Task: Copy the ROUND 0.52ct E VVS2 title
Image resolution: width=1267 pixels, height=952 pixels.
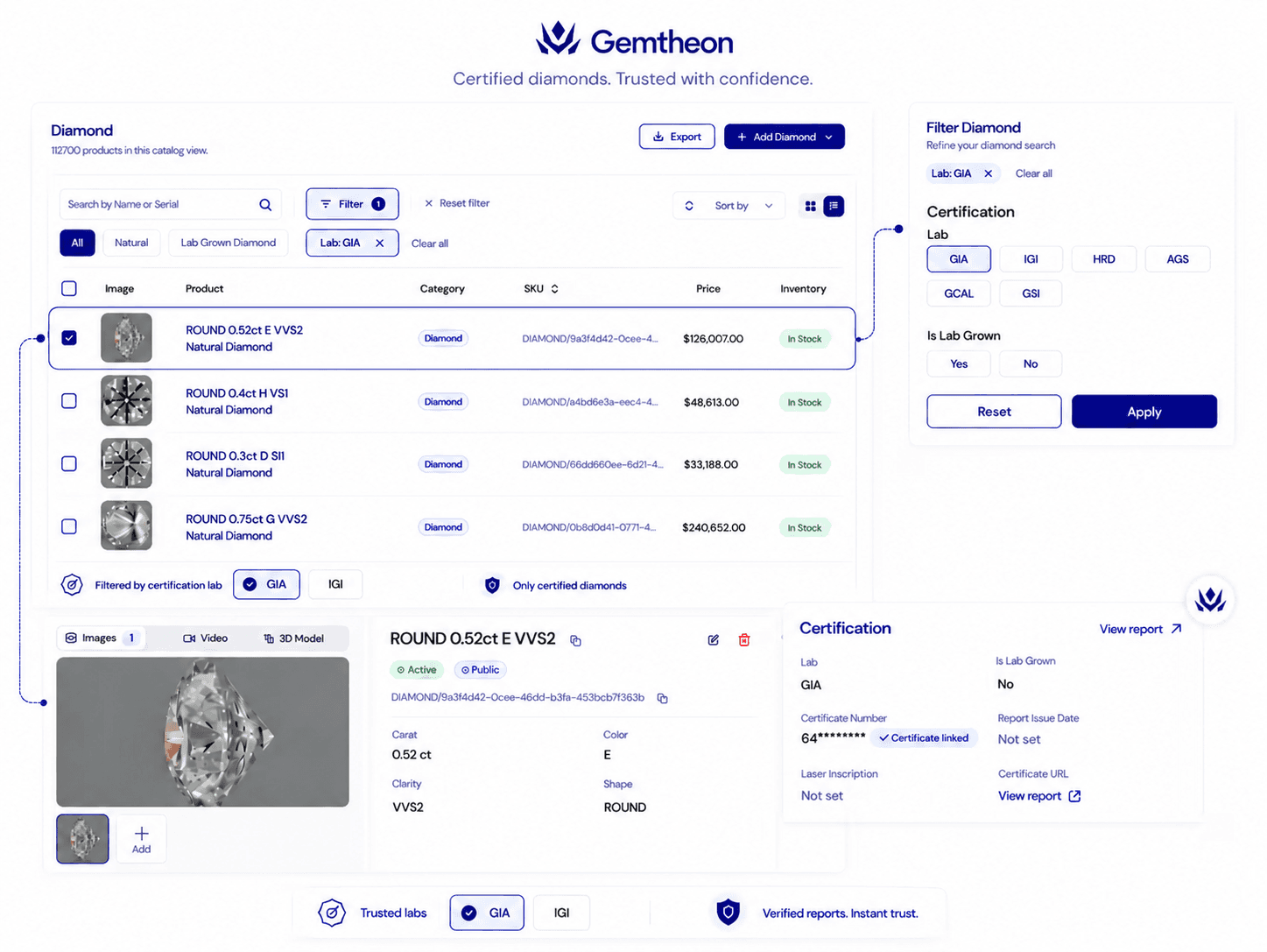Action: point(575,640)
